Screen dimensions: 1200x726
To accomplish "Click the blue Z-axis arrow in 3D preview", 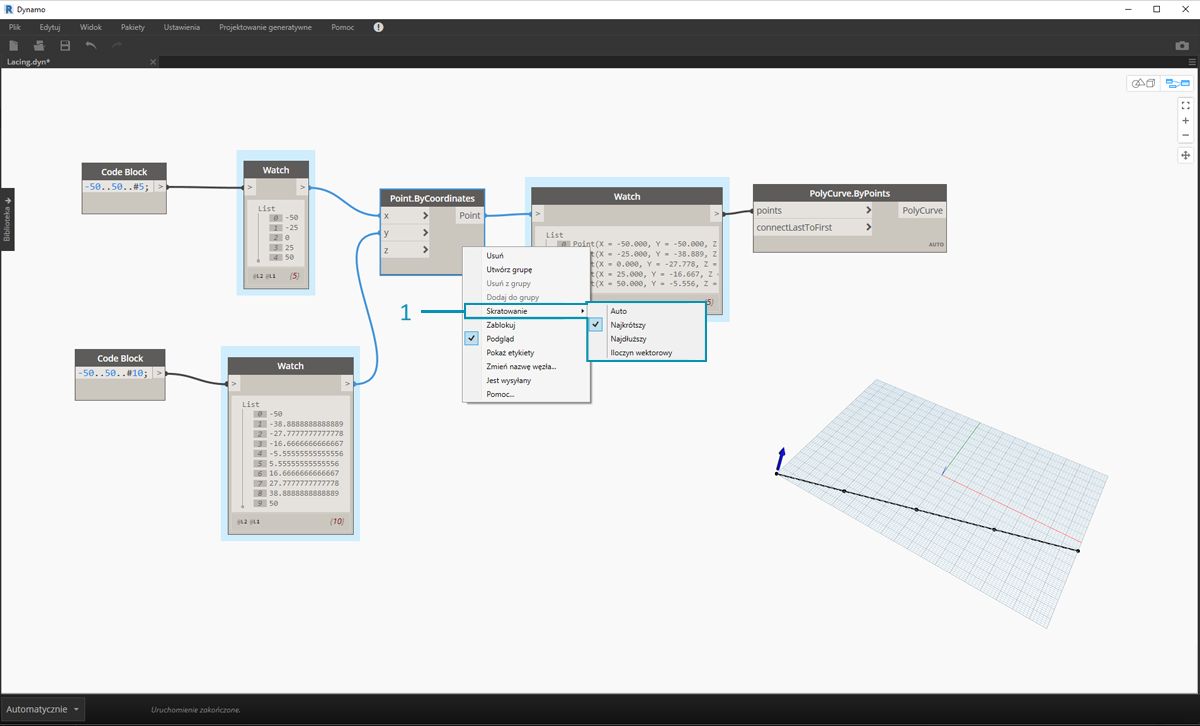I will (780, 459).
